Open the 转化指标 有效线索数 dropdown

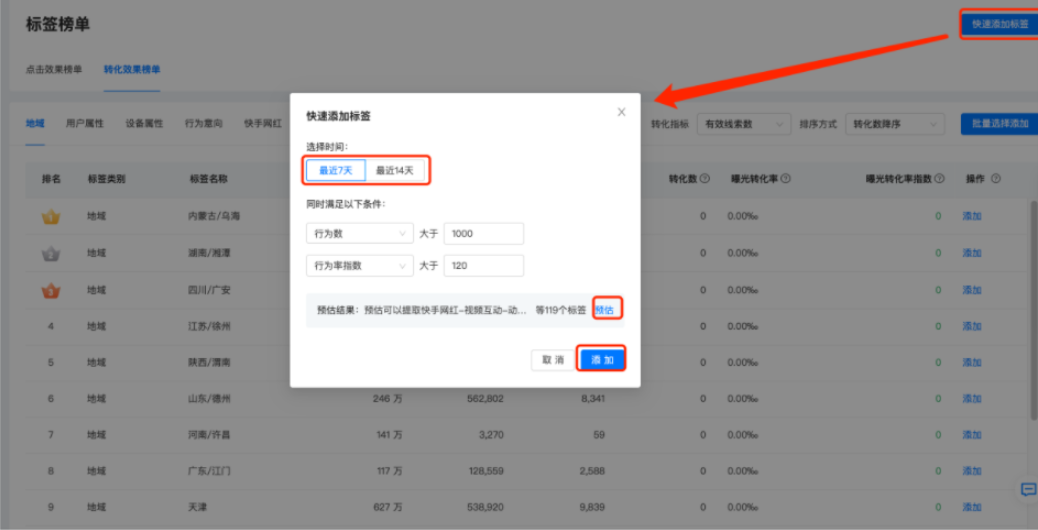click(744, 124)
